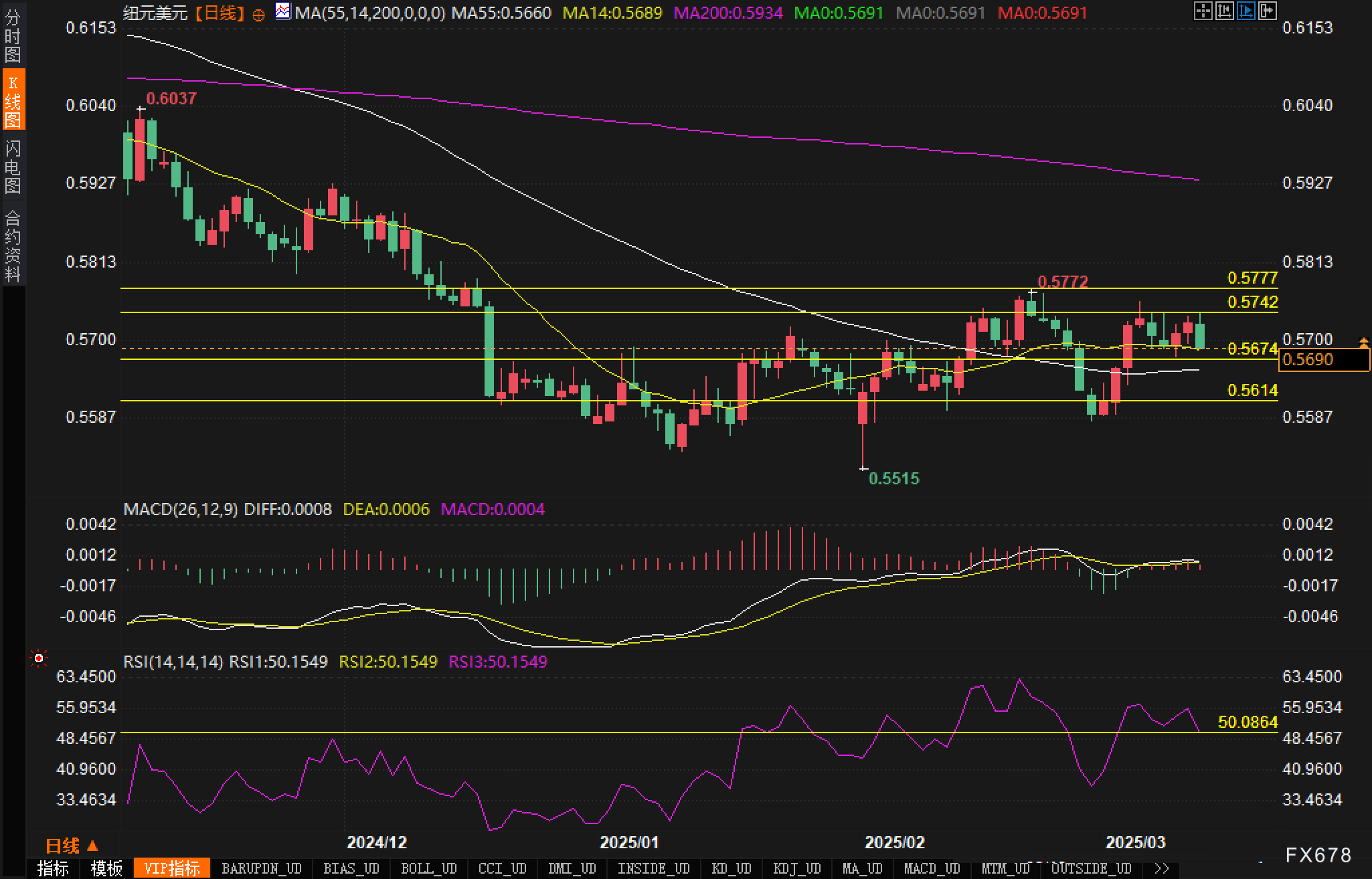Open the 日线 period dropdown at bottom left
This screenshot has width=1372, height=879.
coord(72,846)
